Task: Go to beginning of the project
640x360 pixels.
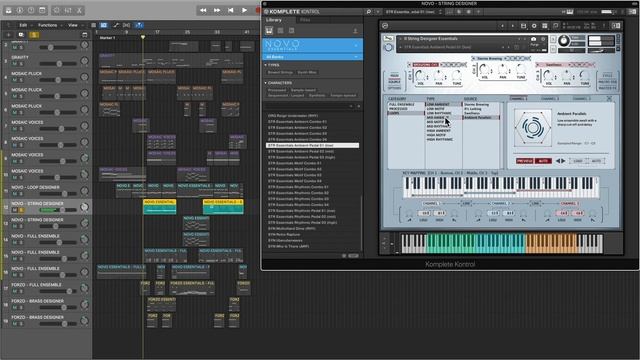Action: [x=231, y=10]
